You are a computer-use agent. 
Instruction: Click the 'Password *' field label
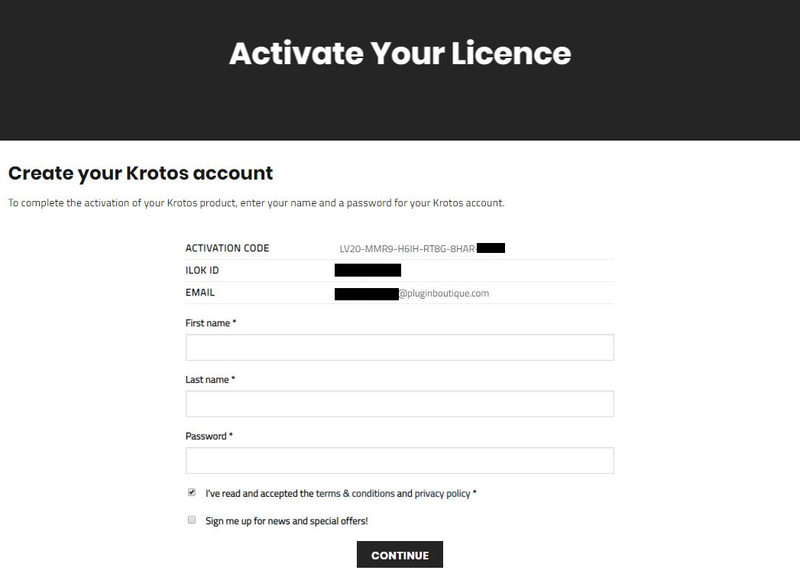(209, 436)
